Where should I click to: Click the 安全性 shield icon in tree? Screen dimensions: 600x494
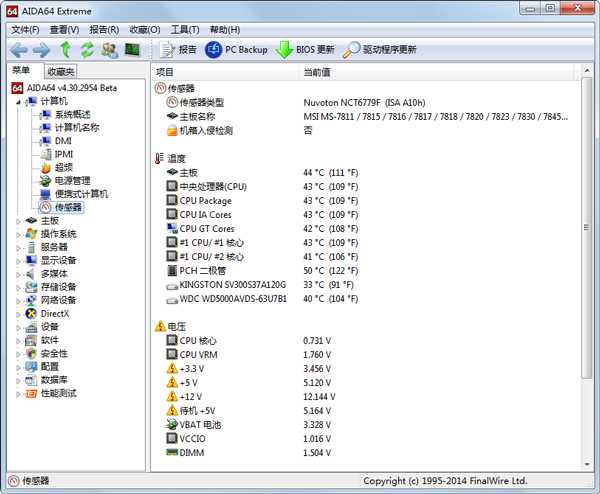[31, 354]
